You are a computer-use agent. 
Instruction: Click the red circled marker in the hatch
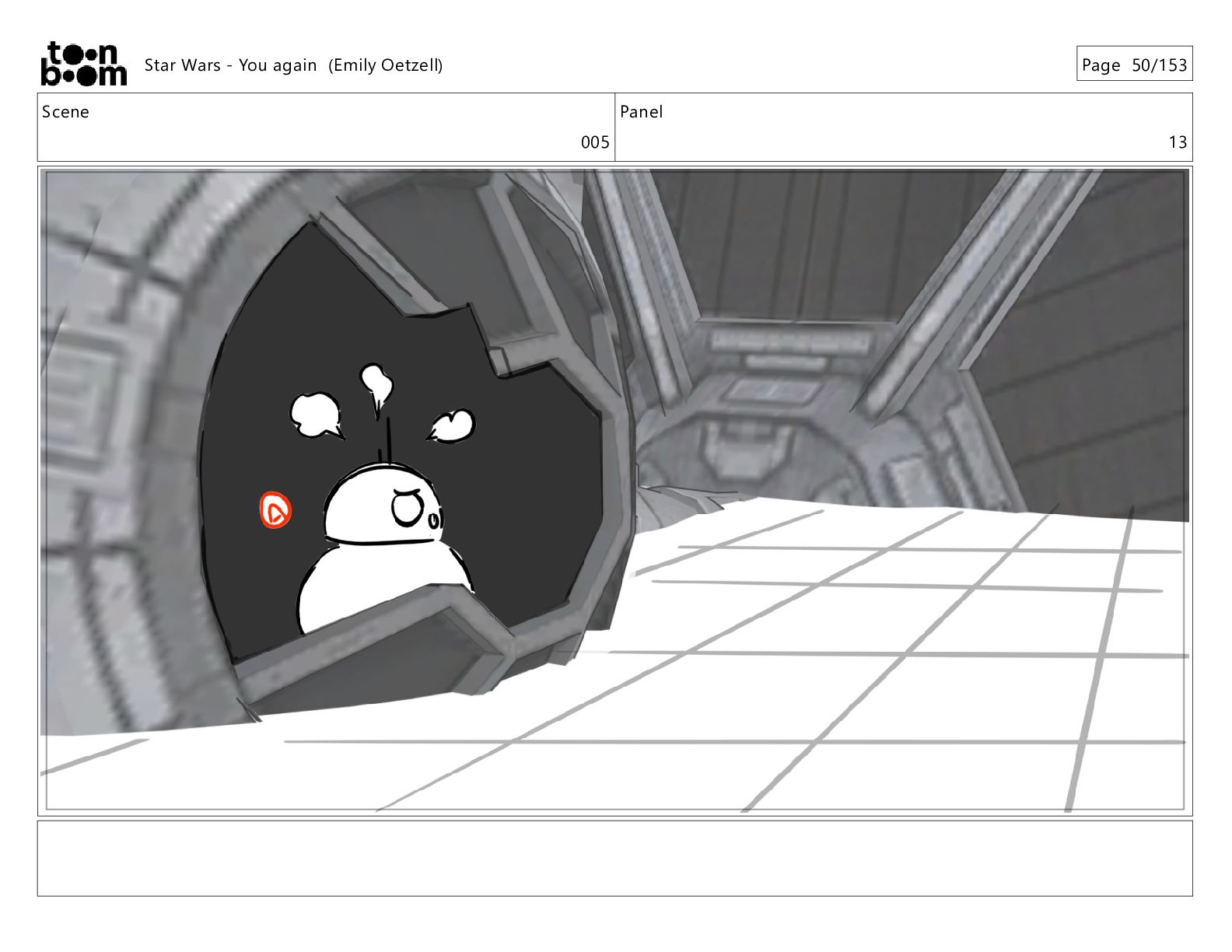(x=275, y=510)
